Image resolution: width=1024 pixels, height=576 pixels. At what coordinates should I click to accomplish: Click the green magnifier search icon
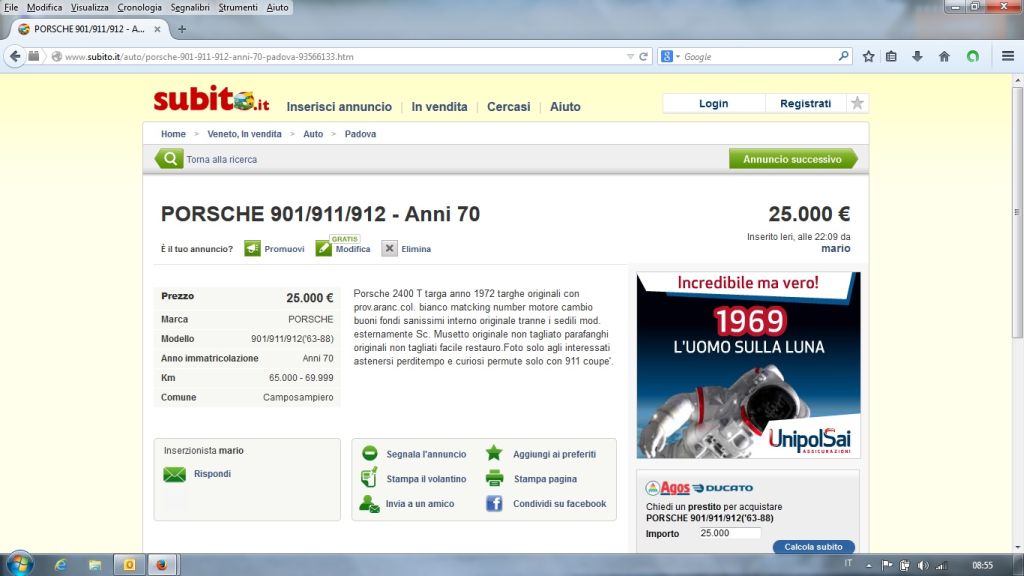coord(169,159)
